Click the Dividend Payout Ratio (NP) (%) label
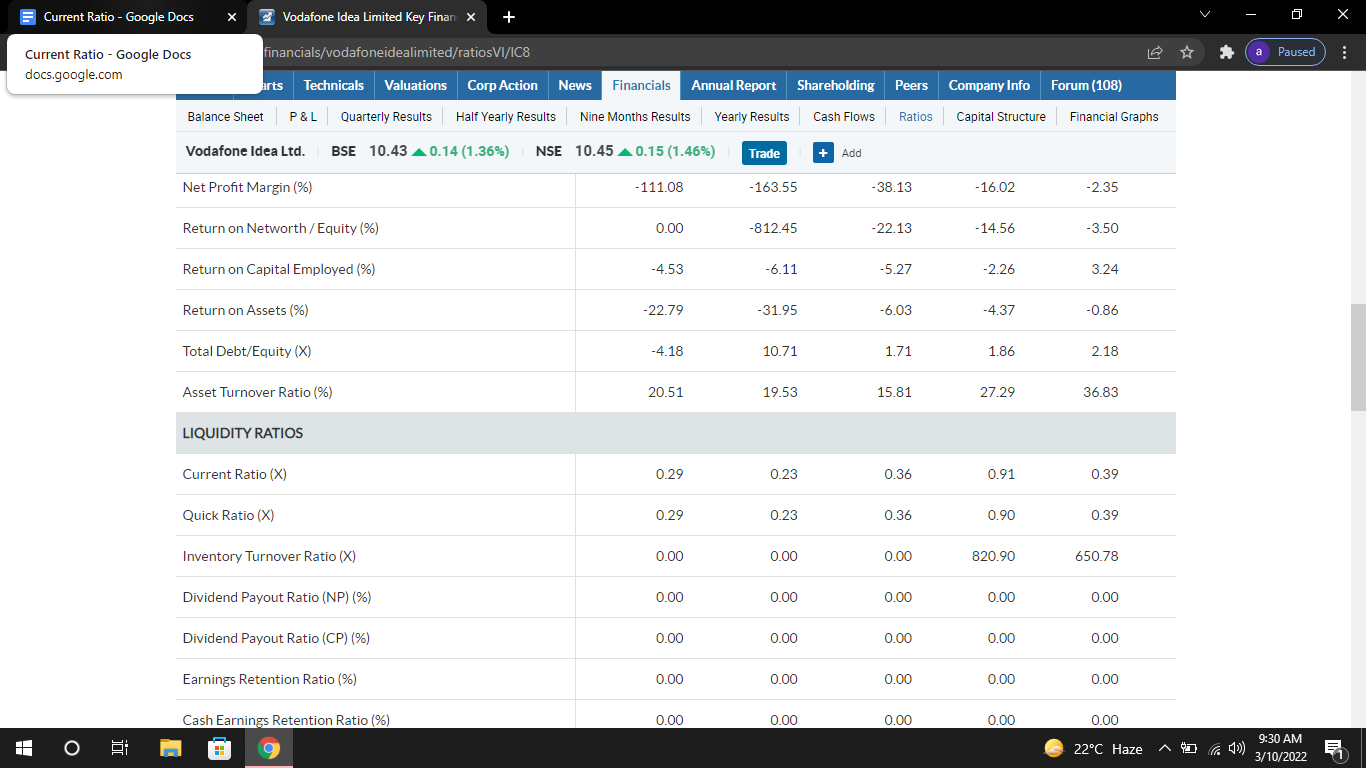Viewport: 1366px width, 768px height. click(277, 597)
